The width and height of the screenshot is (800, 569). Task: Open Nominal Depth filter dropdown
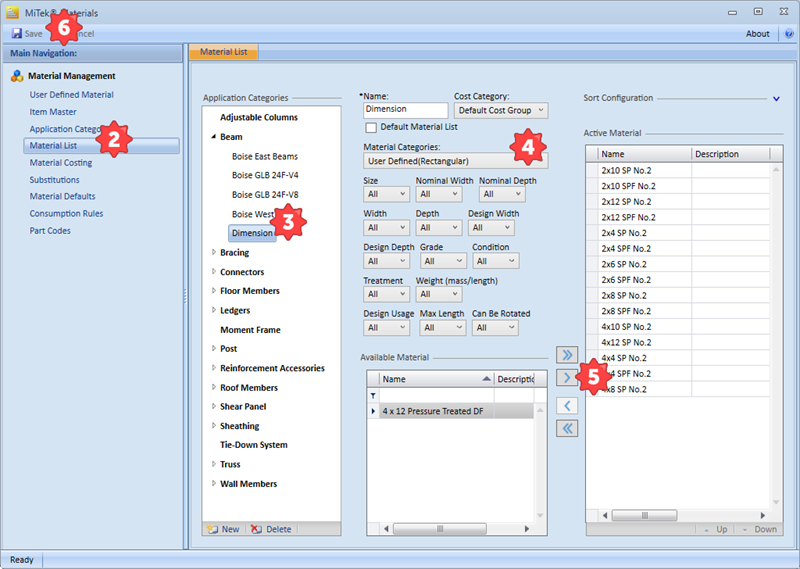point(502,194)
